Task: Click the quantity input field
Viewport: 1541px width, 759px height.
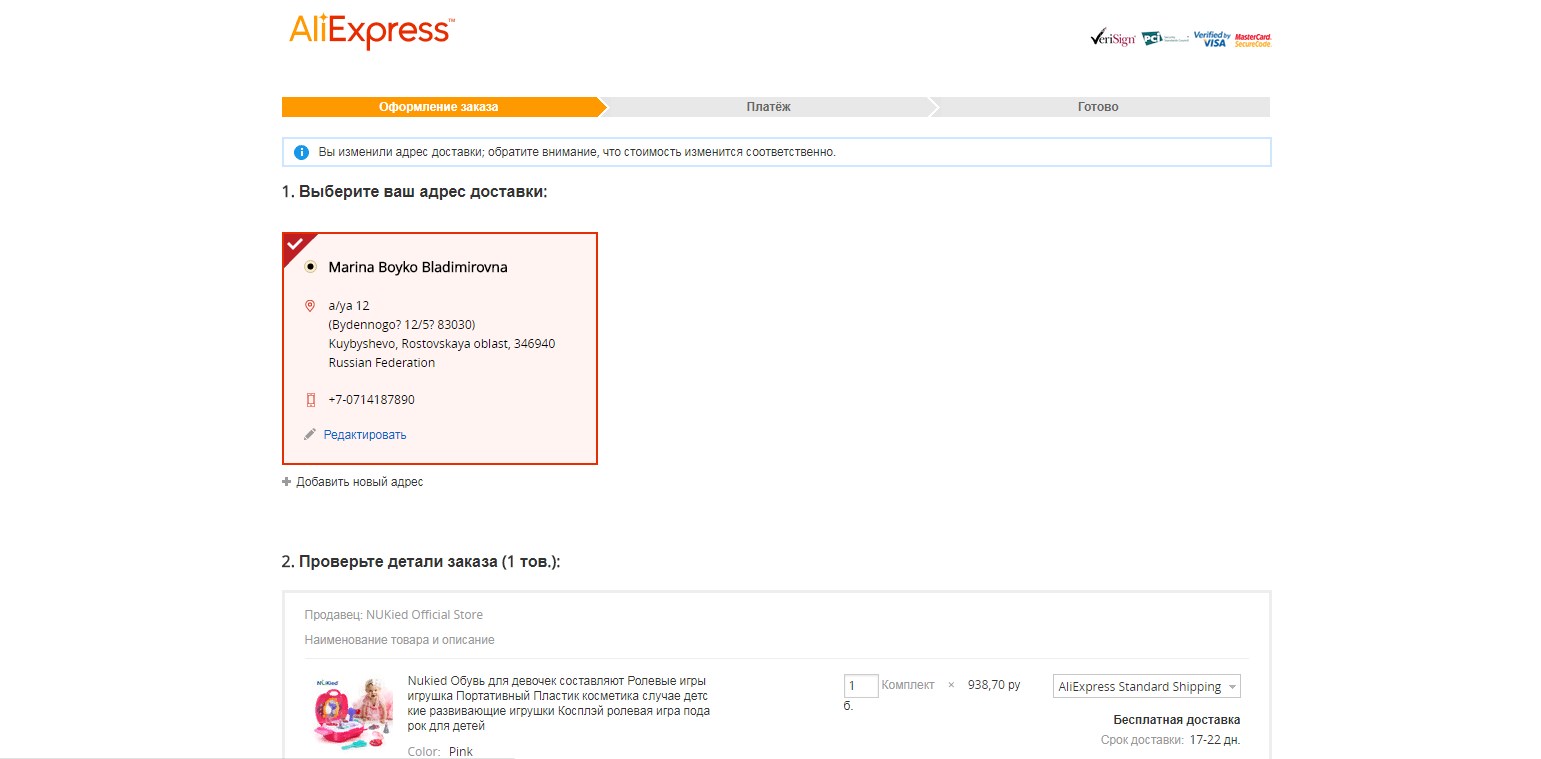Action: (861, 686)
